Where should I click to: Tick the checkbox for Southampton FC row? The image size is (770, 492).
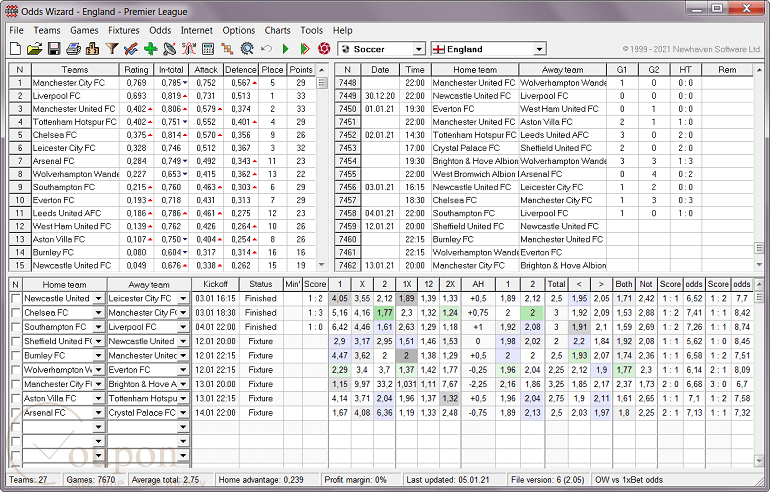point(16,327)
